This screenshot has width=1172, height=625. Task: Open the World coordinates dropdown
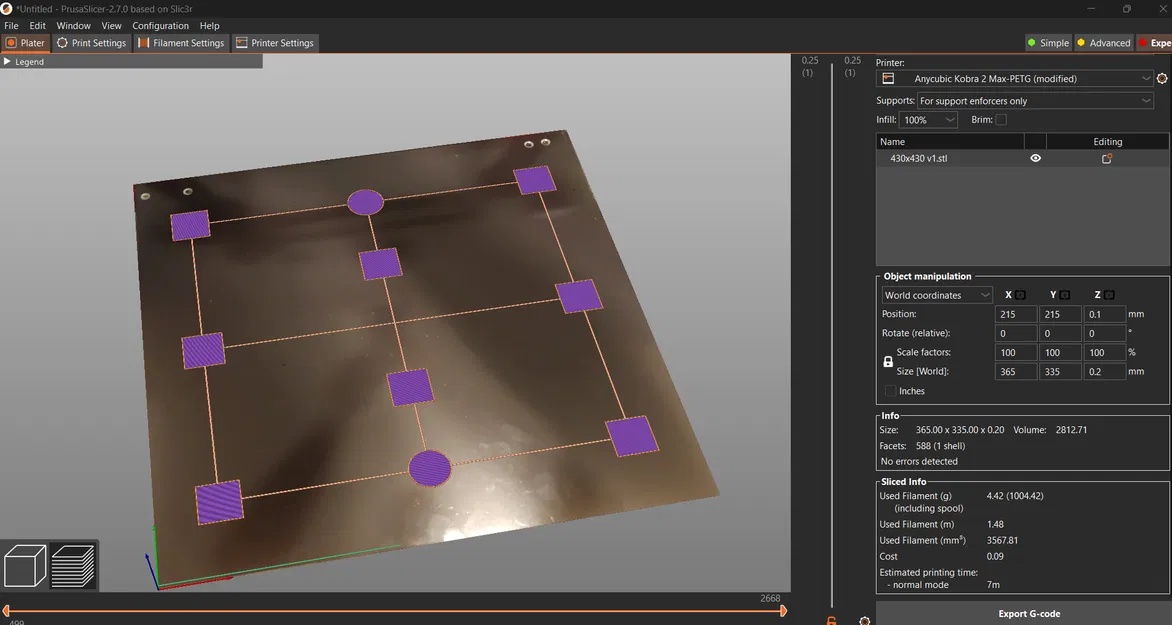937,295
